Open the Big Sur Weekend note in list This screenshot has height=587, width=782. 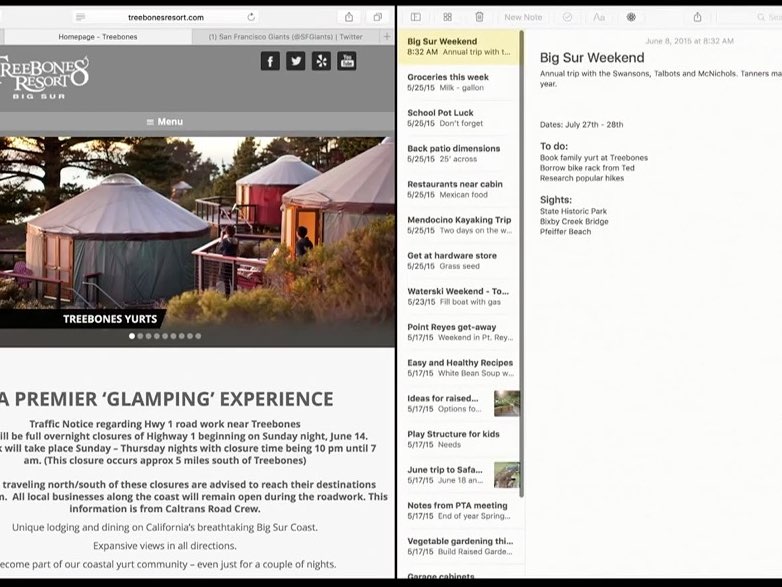point(459,46)
